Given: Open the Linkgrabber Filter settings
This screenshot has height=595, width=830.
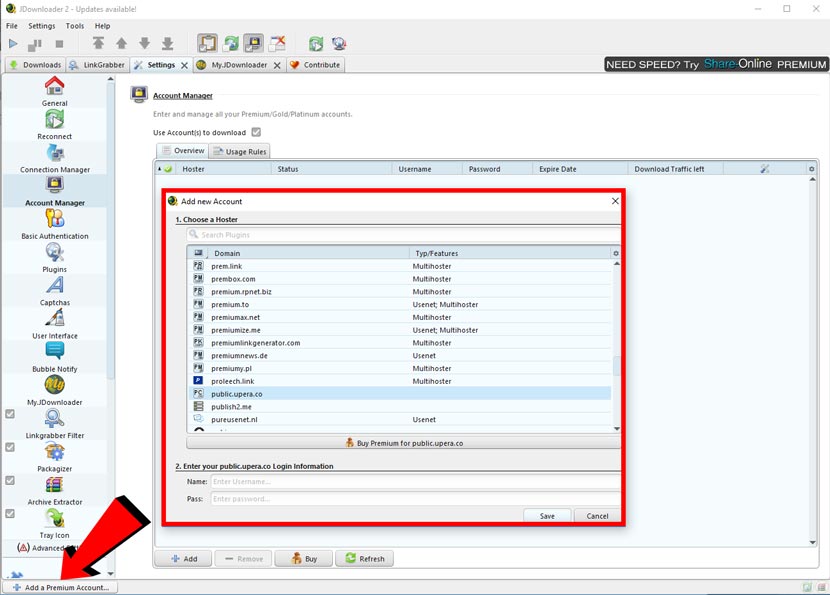Looking at the screenshot, I should [x=54, y=424].
